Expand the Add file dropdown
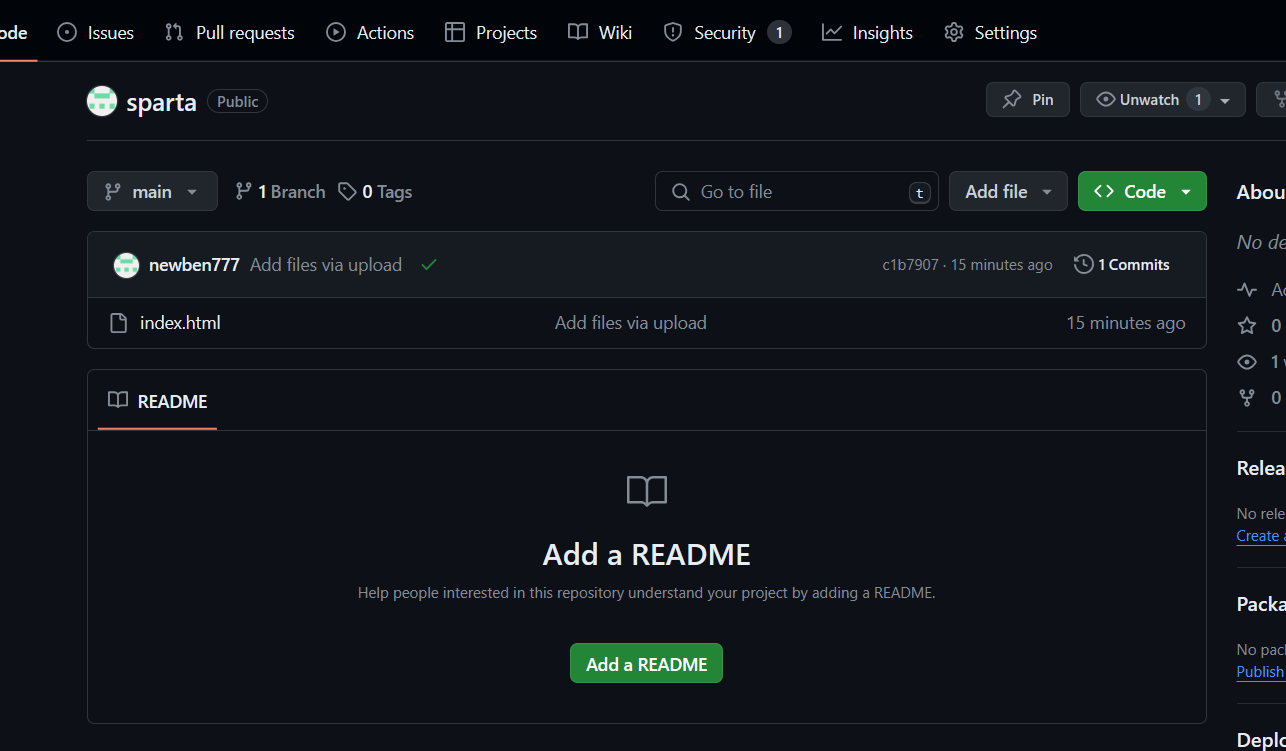Viewport: 1286px width, 751px height. (1008, 191)
